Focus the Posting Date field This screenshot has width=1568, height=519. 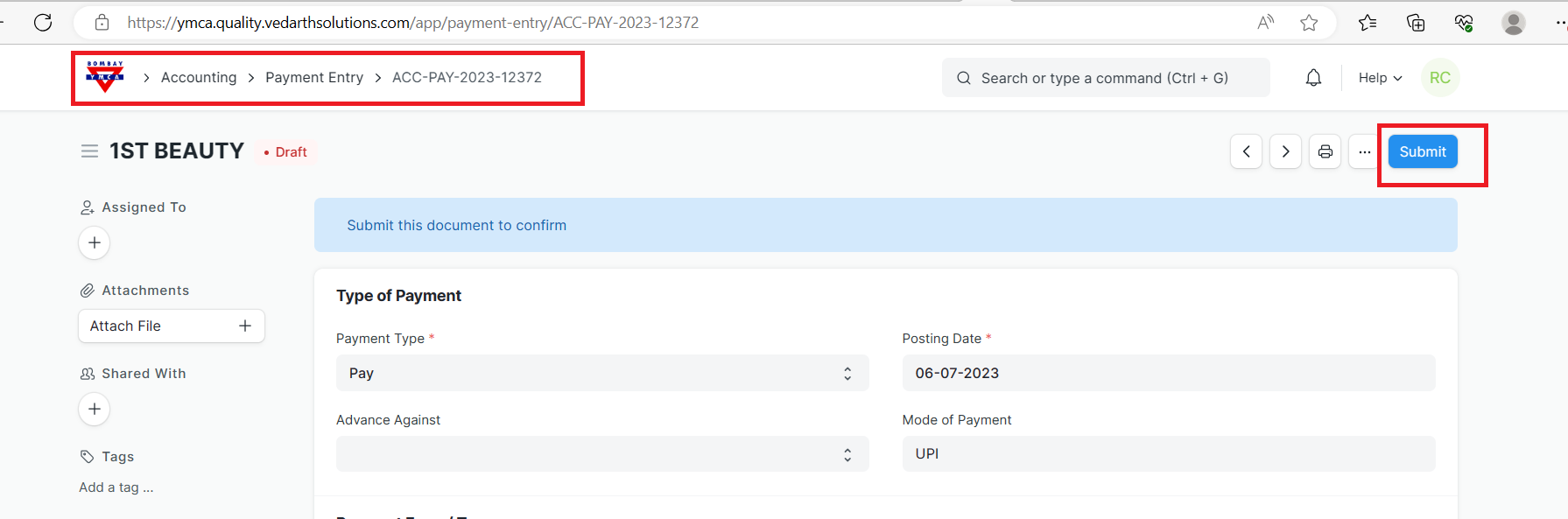pos(1168,373)
